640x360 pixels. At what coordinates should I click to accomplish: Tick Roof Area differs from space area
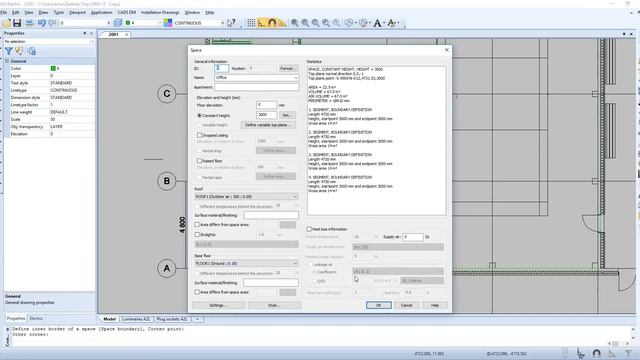coord(197,224)
